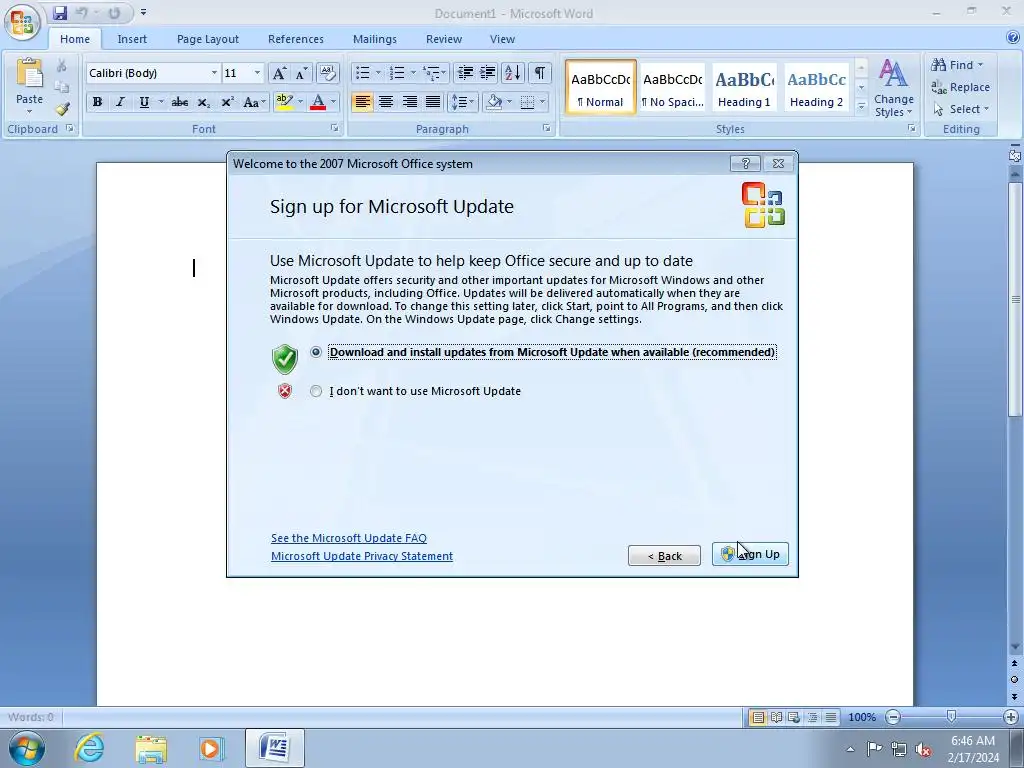
Task: Open the font size 11 dropdown
Action: (257, 72)
